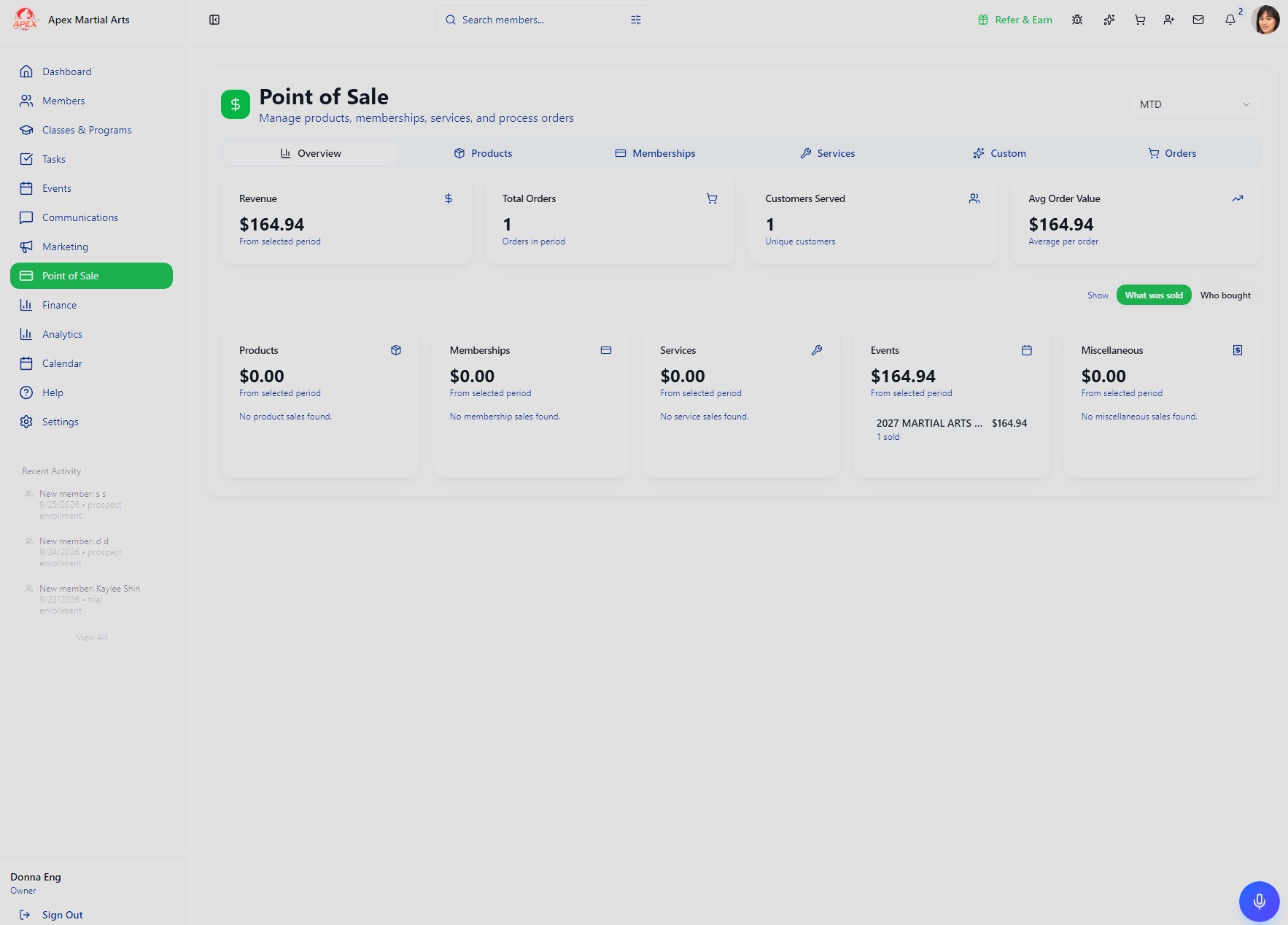Open Dashboard in the sidebar

click(91, 71)
